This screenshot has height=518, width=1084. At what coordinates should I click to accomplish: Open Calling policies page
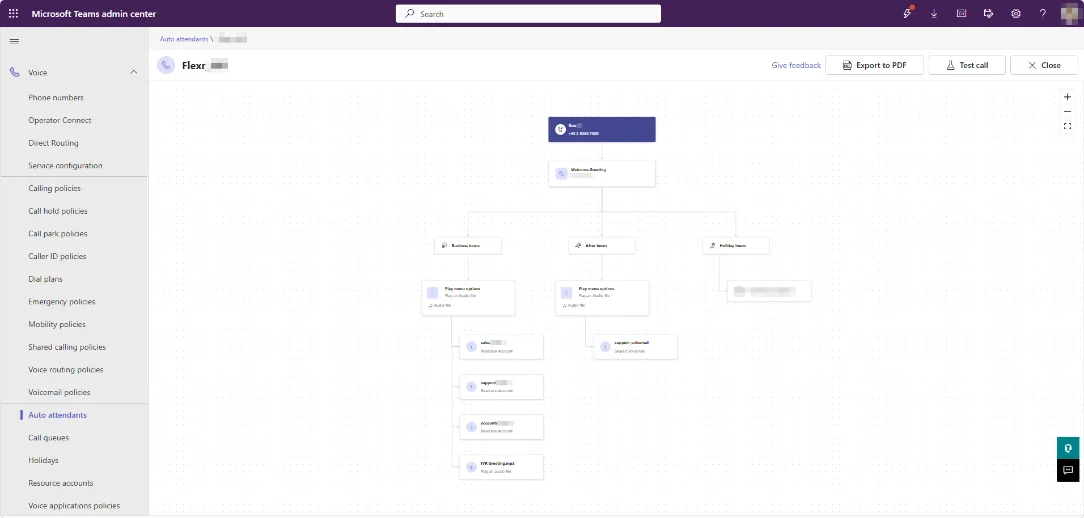tap(55, 188)
